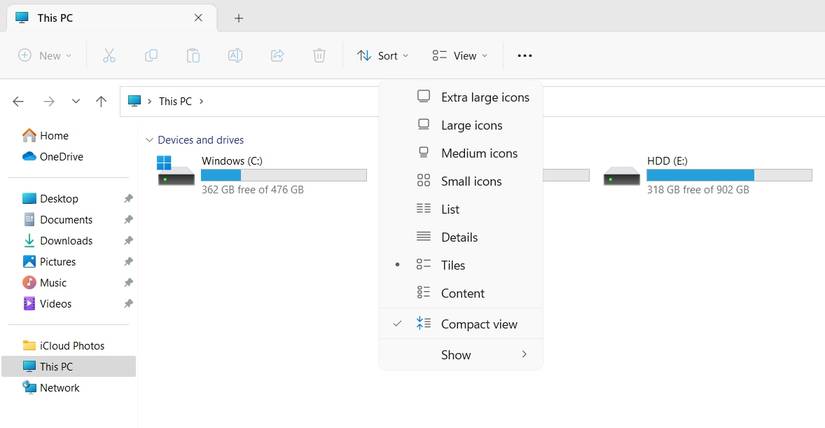
Task: Click the Delete trash icon
Action: (x=319, y=56)
